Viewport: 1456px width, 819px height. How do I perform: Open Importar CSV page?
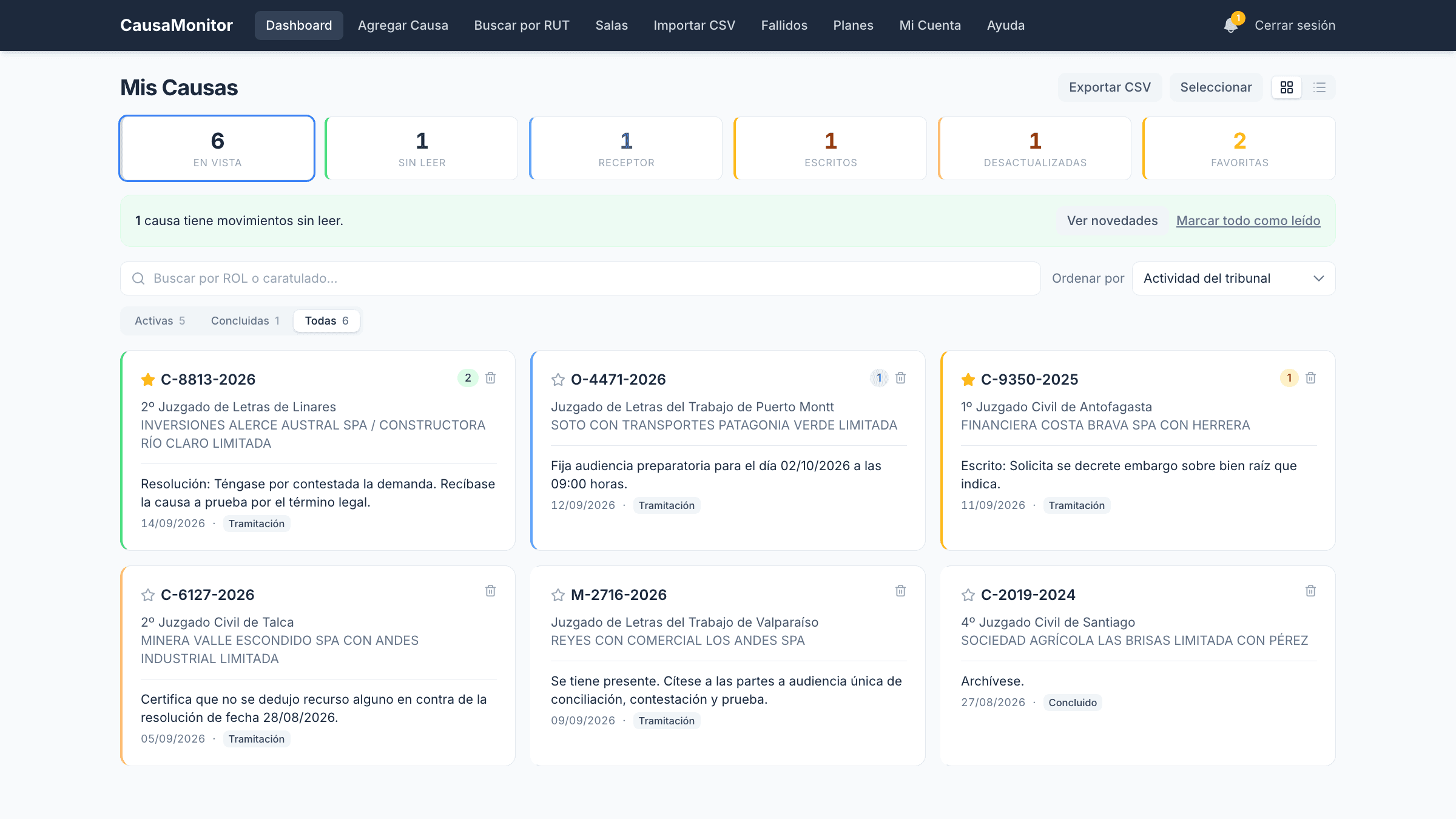694,25
